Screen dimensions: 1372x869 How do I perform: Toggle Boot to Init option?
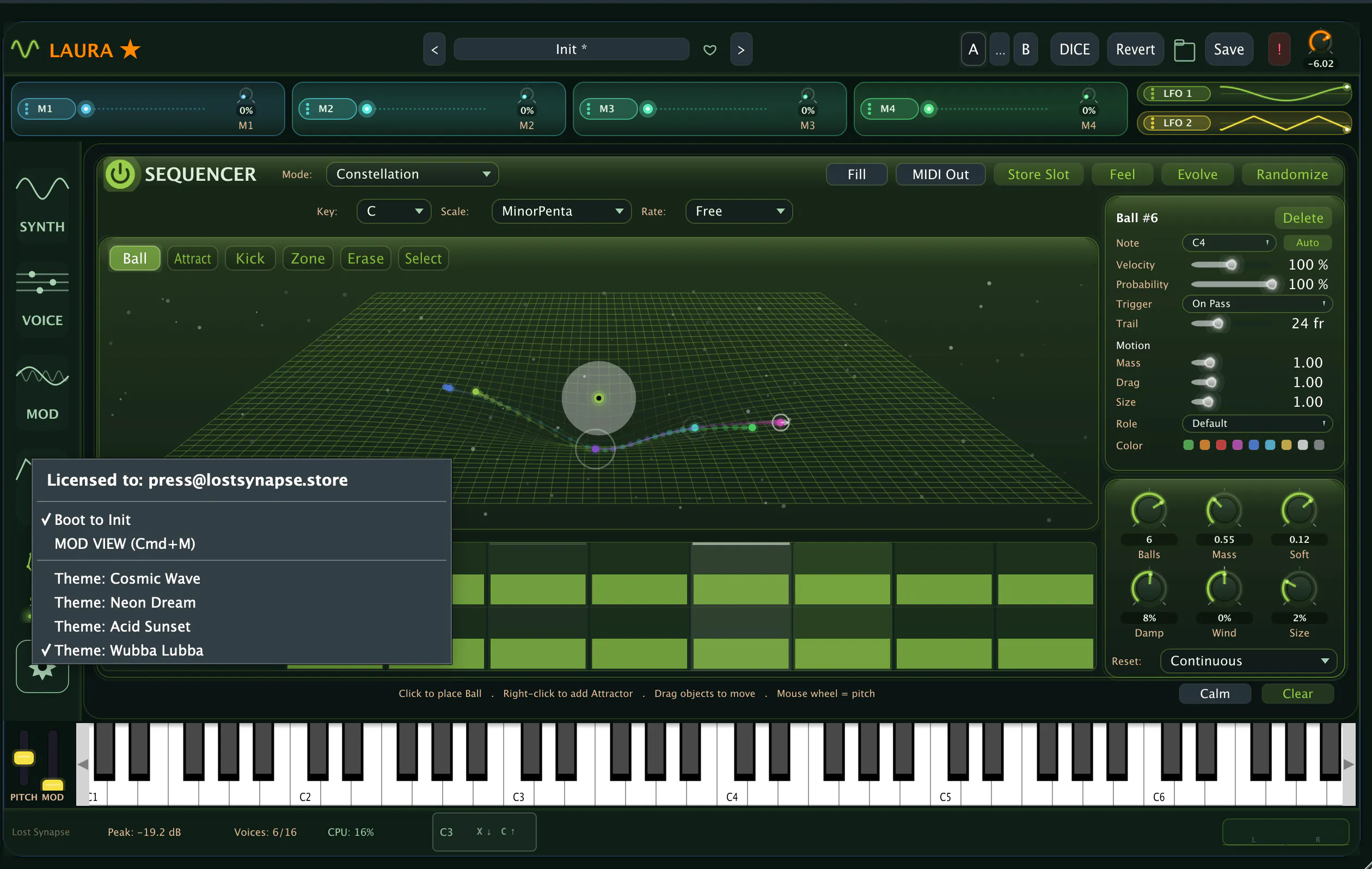242,519
